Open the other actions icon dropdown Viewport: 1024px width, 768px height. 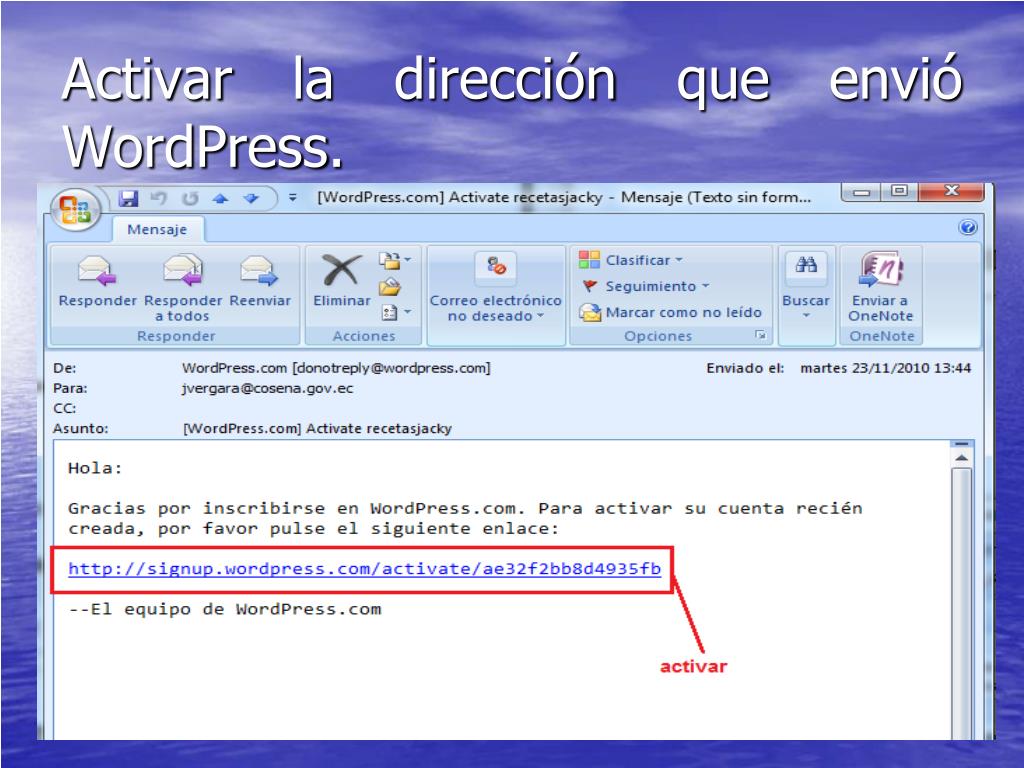395,313
